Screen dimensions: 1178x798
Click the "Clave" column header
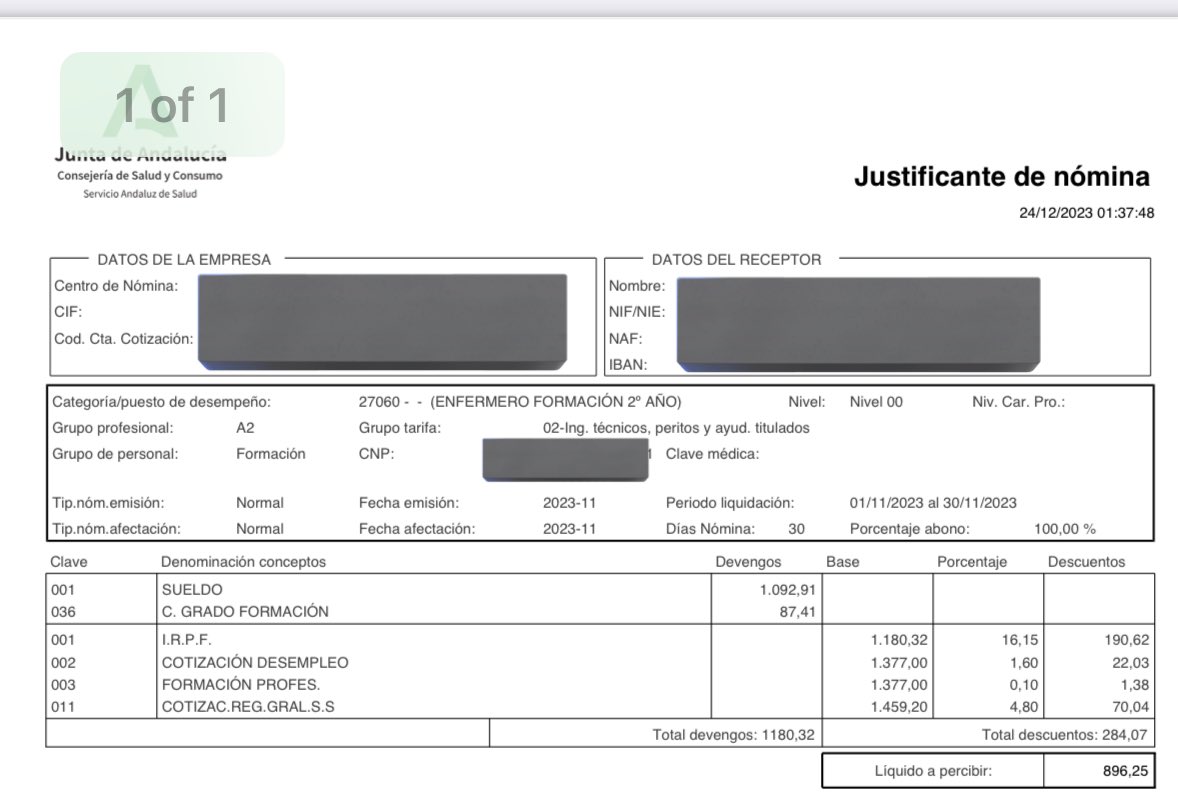click(x=69, y=562)
